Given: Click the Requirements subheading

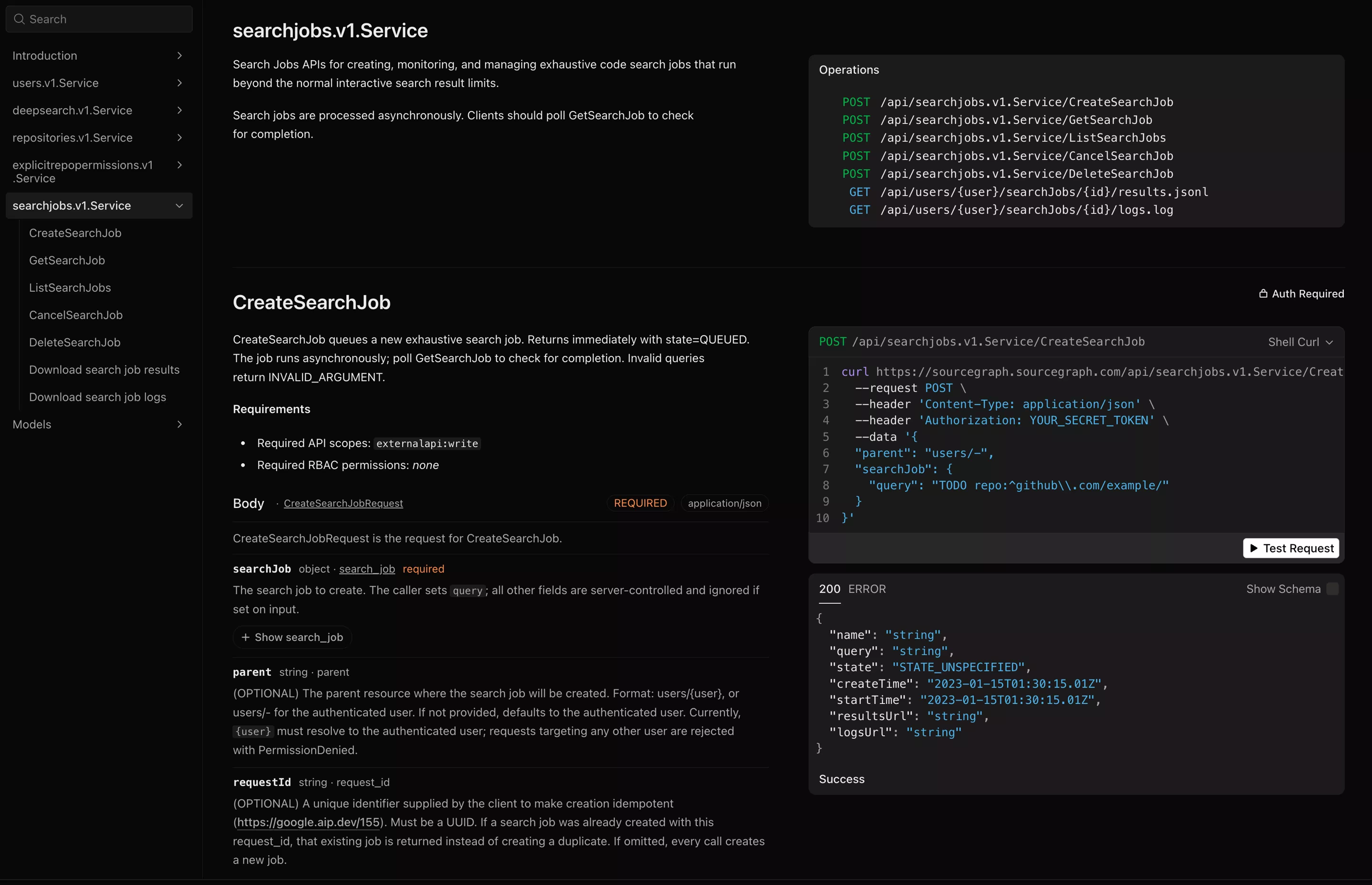Looking at the screenshot, I should [272, 409].
